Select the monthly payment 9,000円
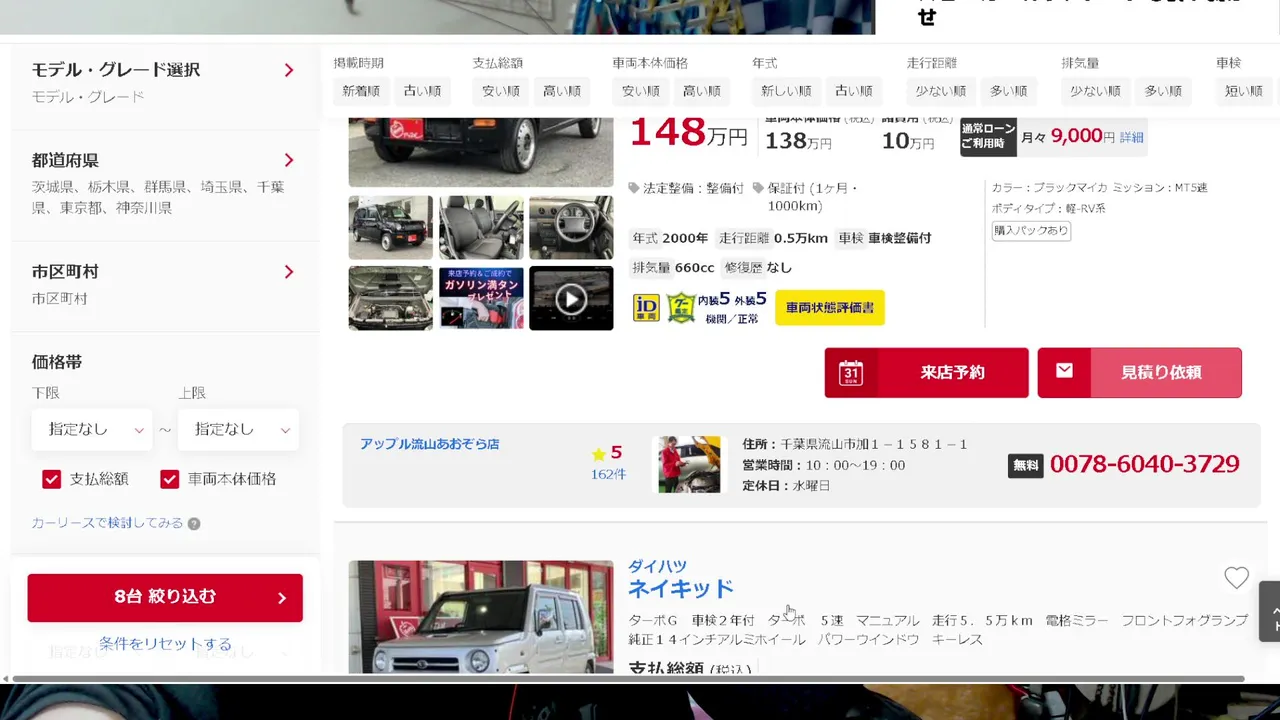The width and height of the screenshot is (1280, 720). [1083, 136]
